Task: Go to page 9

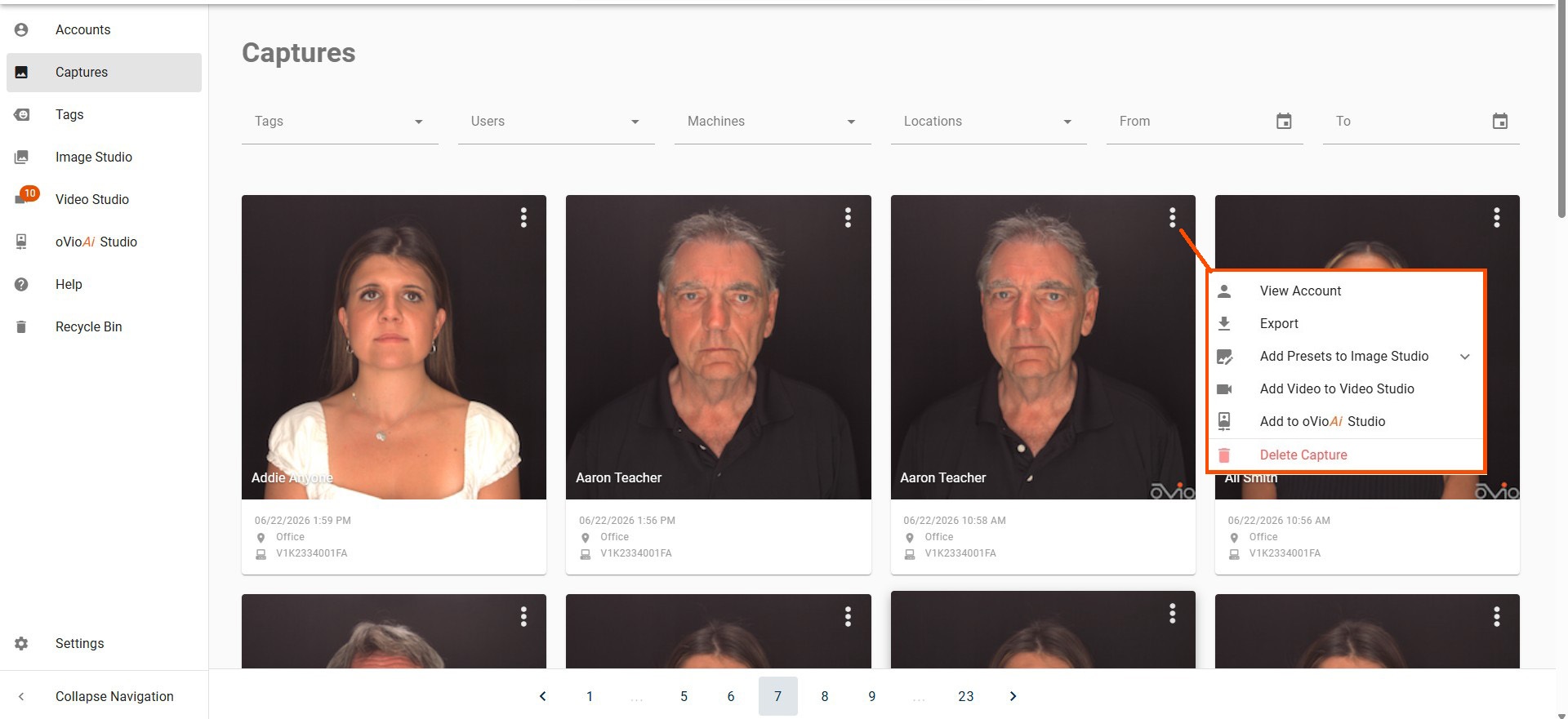Action: point(872,696)
